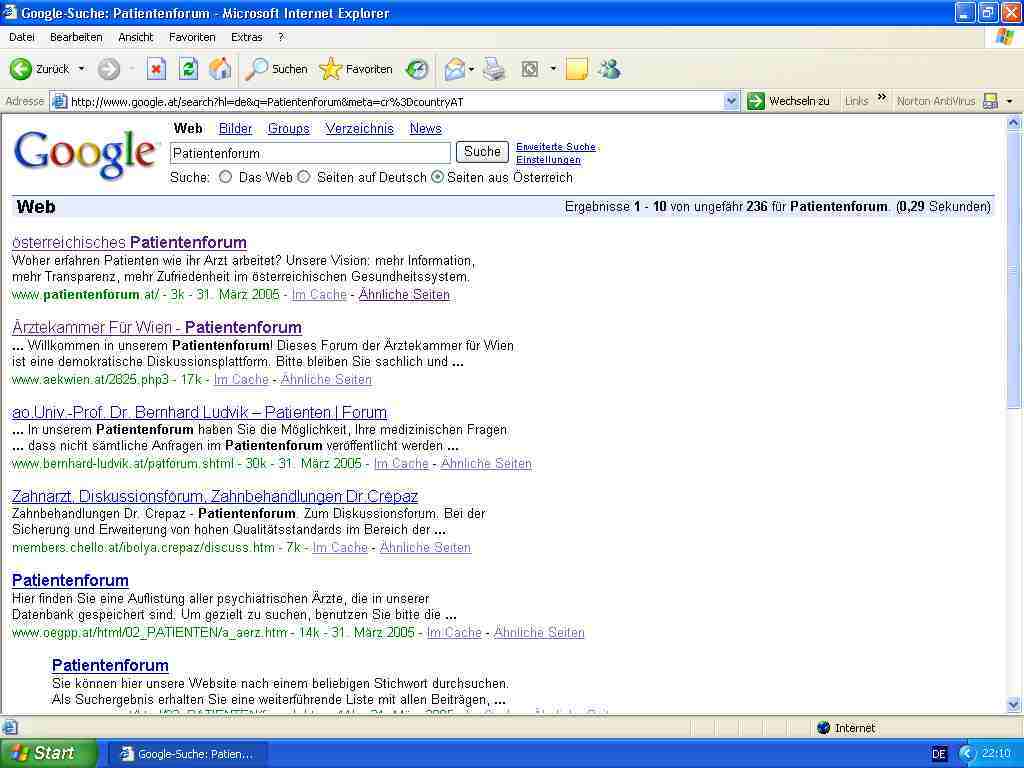Click the Norton AntiVirus toolbar icon
Screen dimensions: 1024x768
(991, 101)
